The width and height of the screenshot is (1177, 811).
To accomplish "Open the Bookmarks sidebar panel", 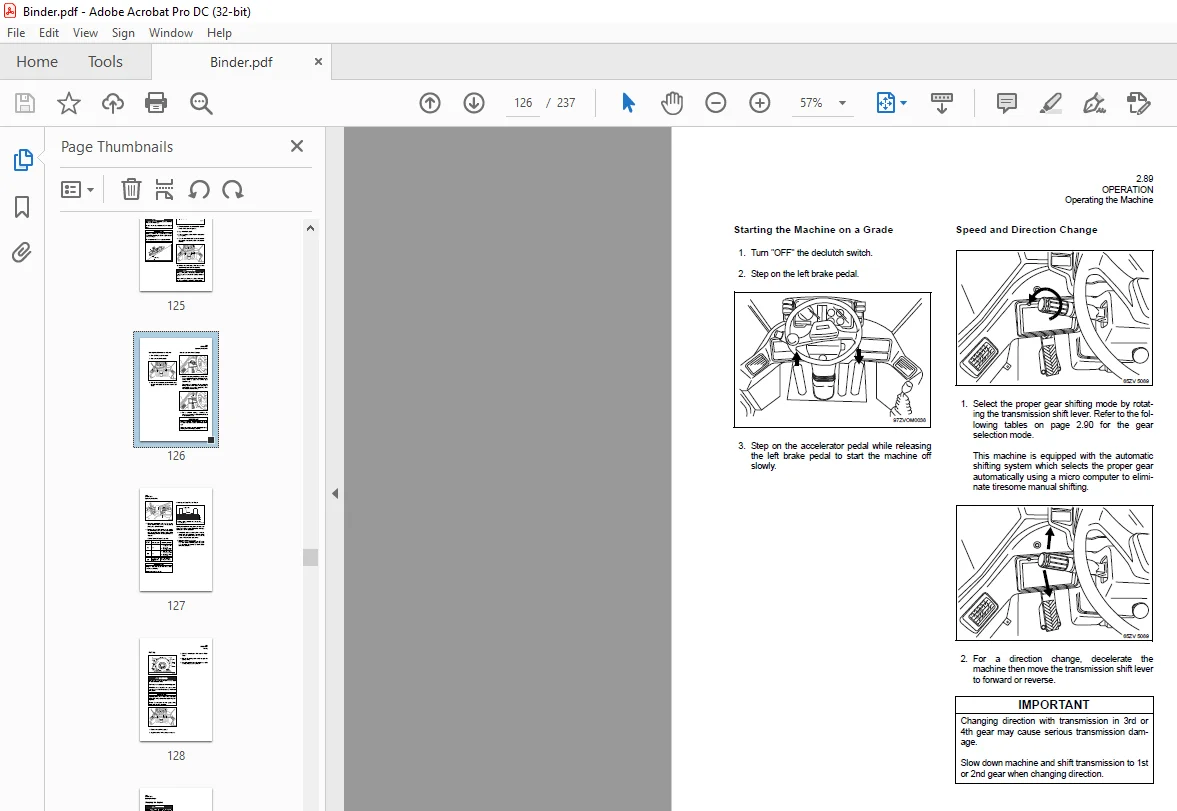I will click(22, 207).
